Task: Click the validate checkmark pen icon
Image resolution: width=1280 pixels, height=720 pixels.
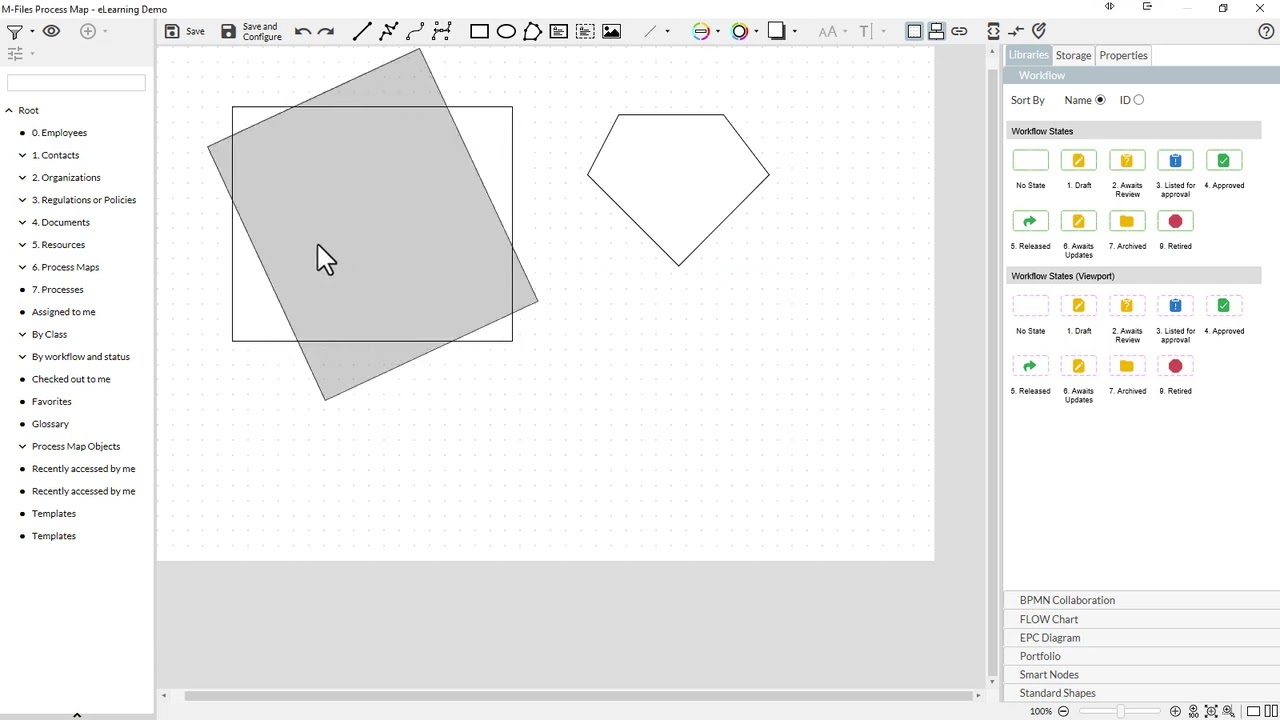Action: (x=1039, y=32)
